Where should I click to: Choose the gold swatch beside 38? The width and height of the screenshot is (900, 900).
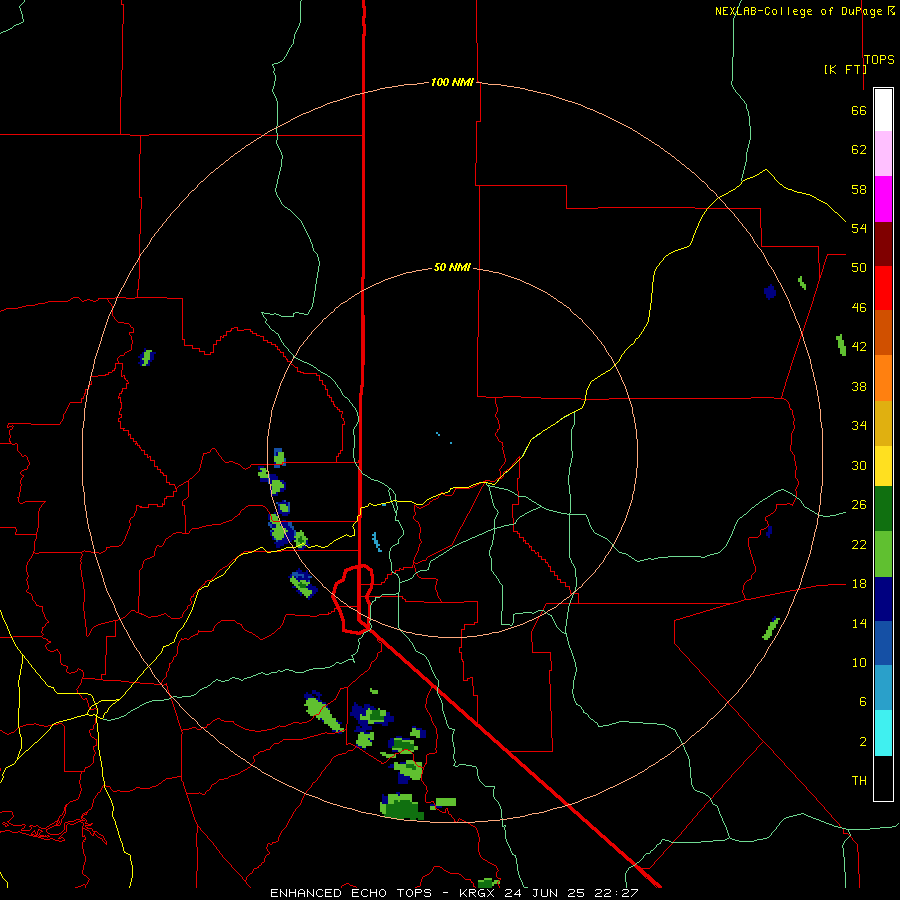tap(883, 424)
